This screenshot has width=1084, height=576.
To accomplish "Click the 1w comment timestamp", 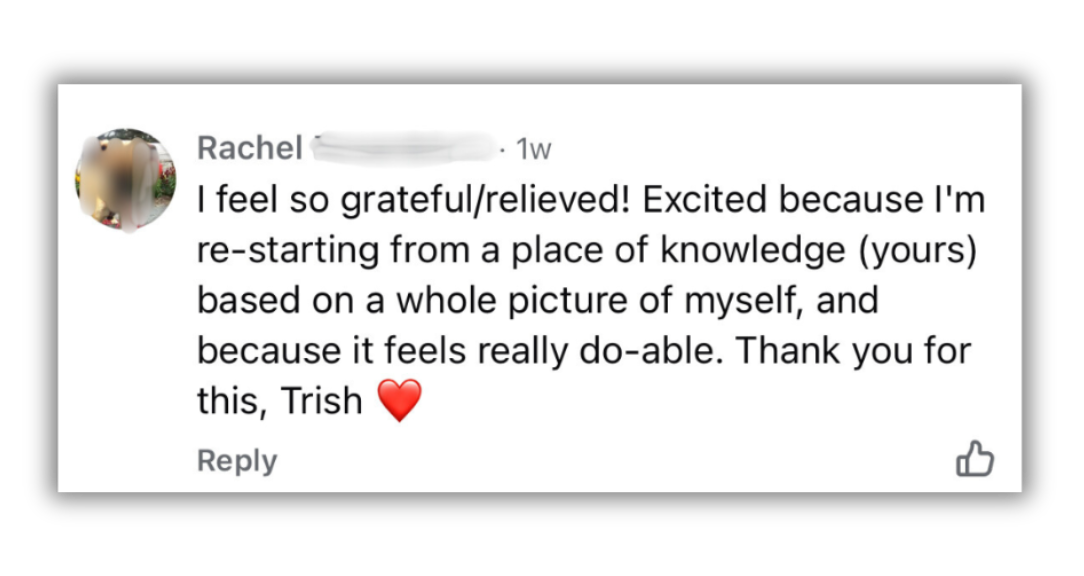I will coord(533,150).
